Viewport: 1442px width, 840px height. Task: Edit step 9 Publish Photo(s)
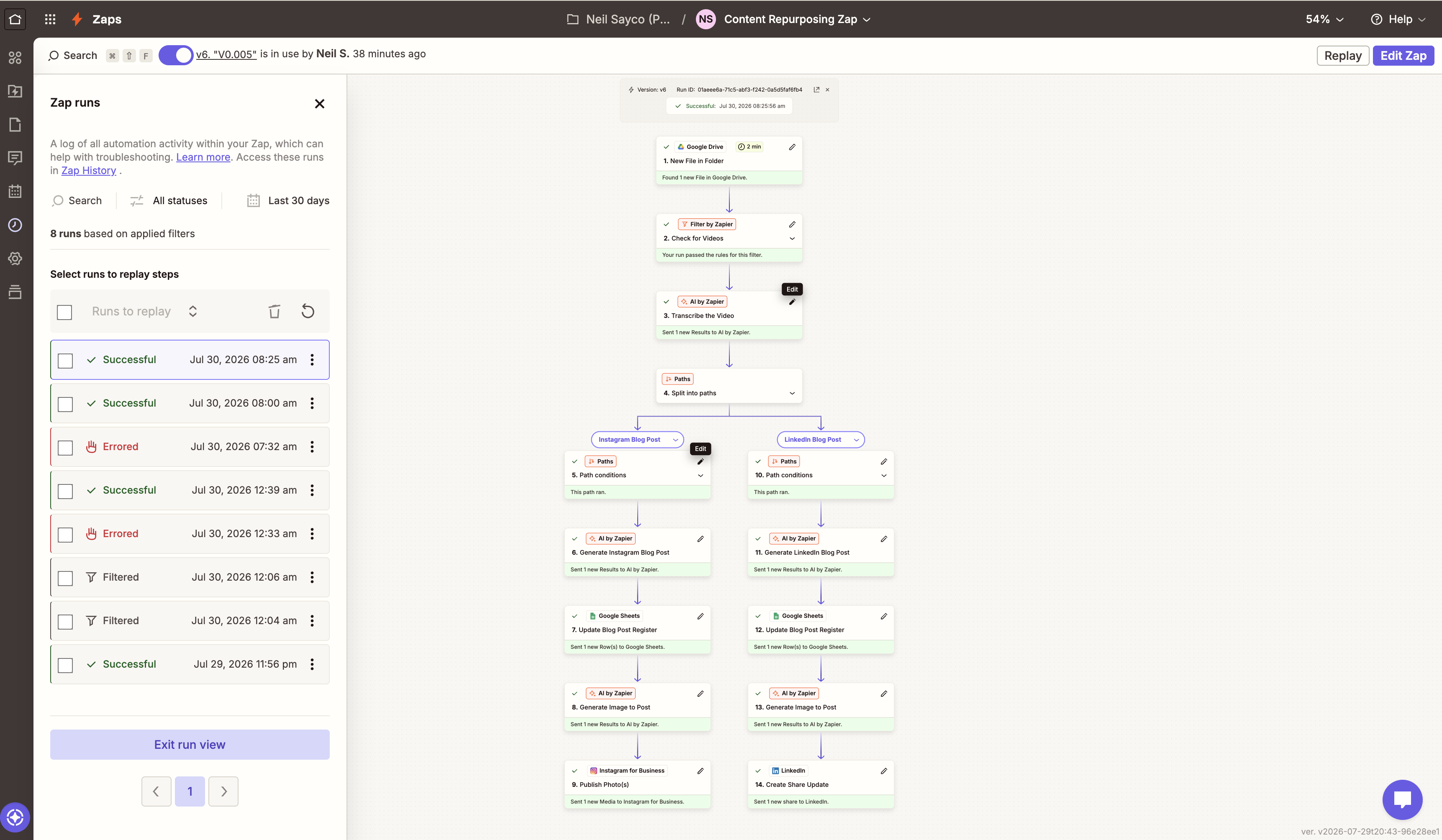tap(700, 771)
